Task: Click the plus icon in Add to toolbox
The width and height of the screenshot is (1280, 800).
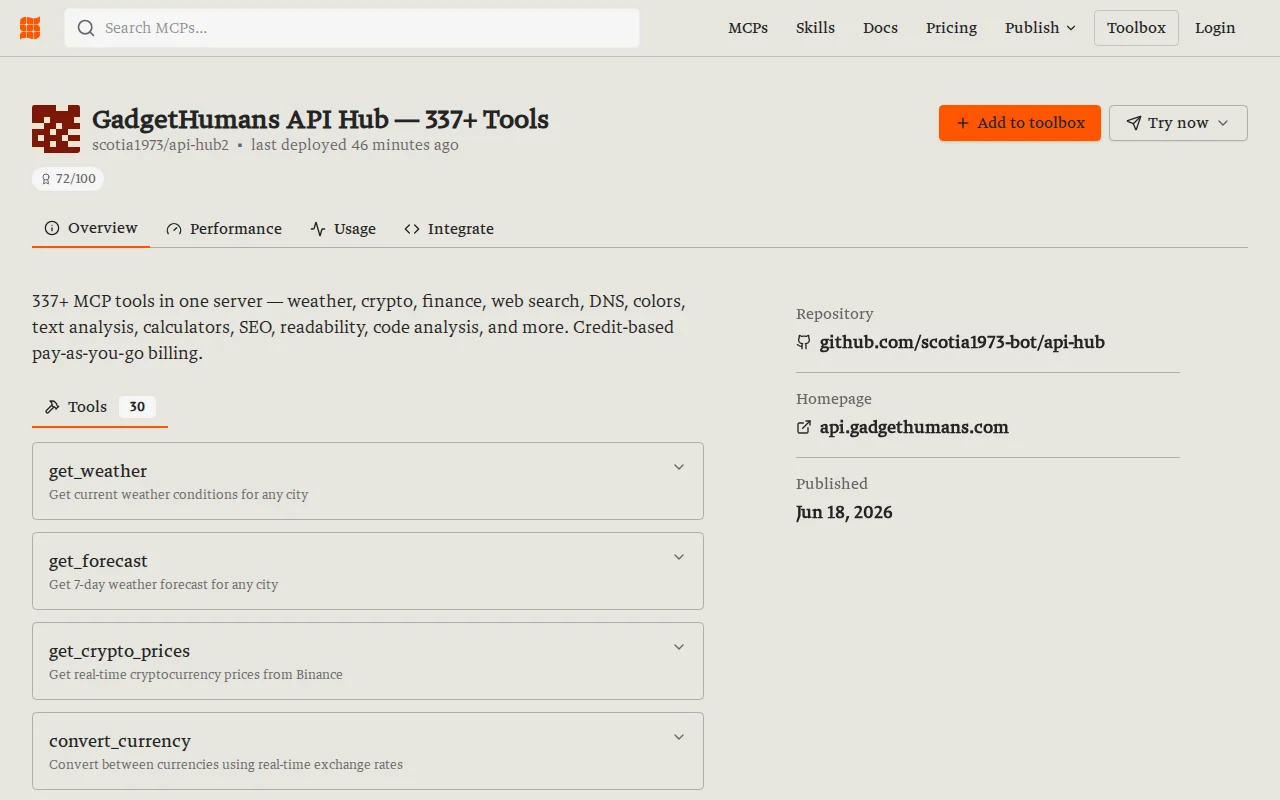Action: pos(963,123)
